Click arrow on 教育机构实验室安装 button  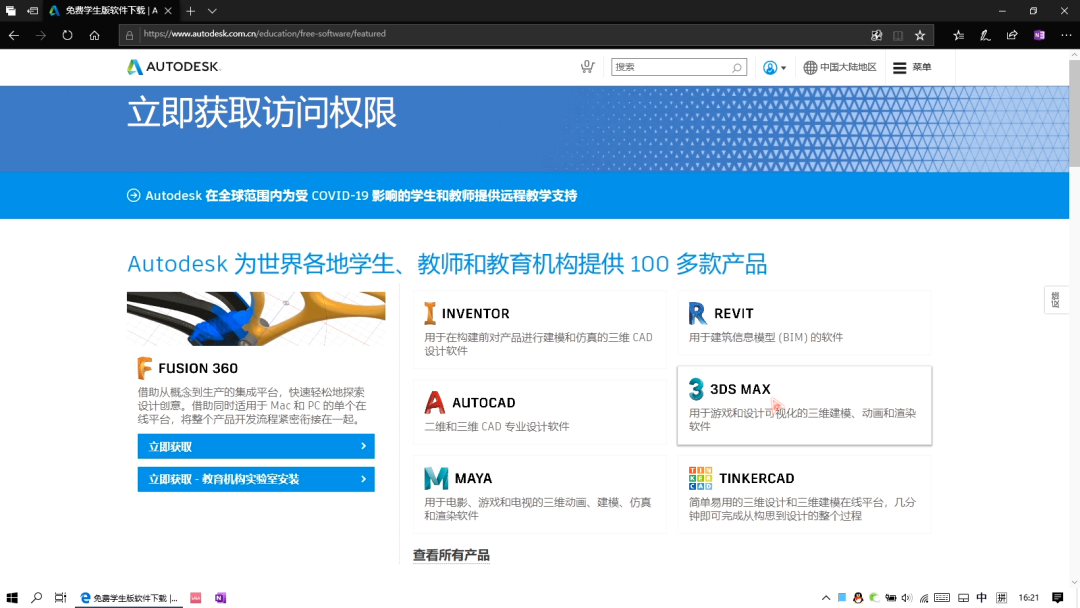[x=364, y=479]
